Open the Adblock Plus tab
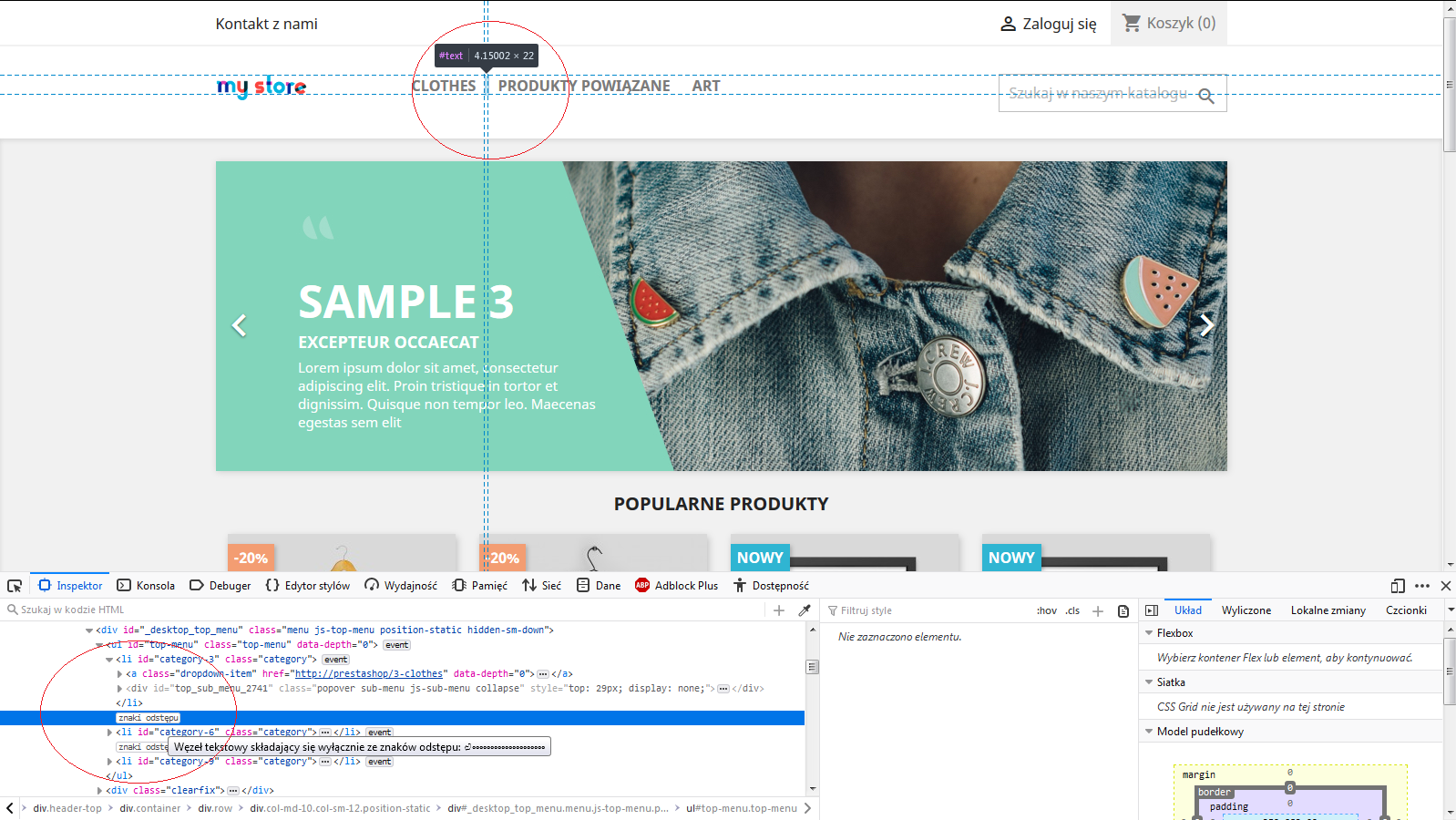The height and width of the screenshot is (820, 1456). [x=676, y=586]
